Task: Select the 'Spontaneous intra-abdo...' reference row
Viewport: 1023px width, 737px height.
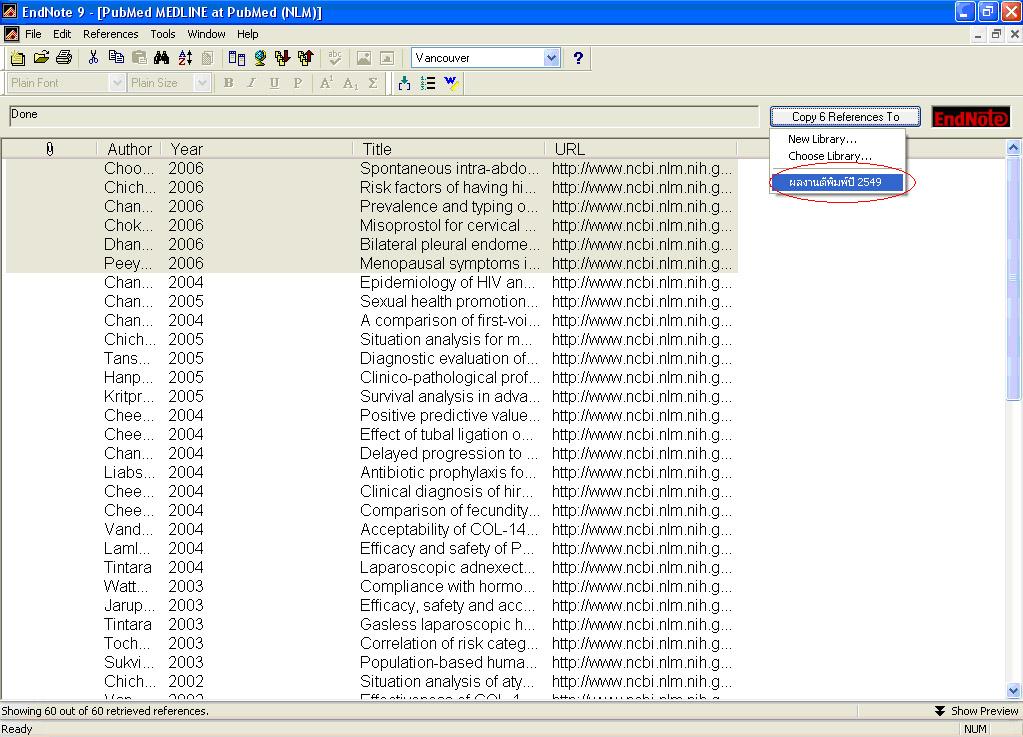Action: point(372,168)
